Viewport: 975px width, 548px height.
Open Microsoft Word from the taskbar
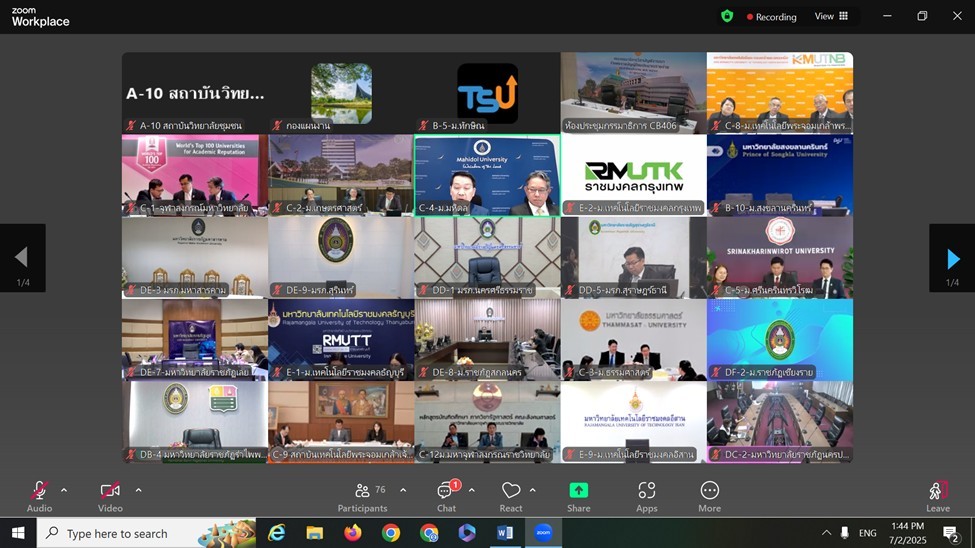click(x=505, y=533)
